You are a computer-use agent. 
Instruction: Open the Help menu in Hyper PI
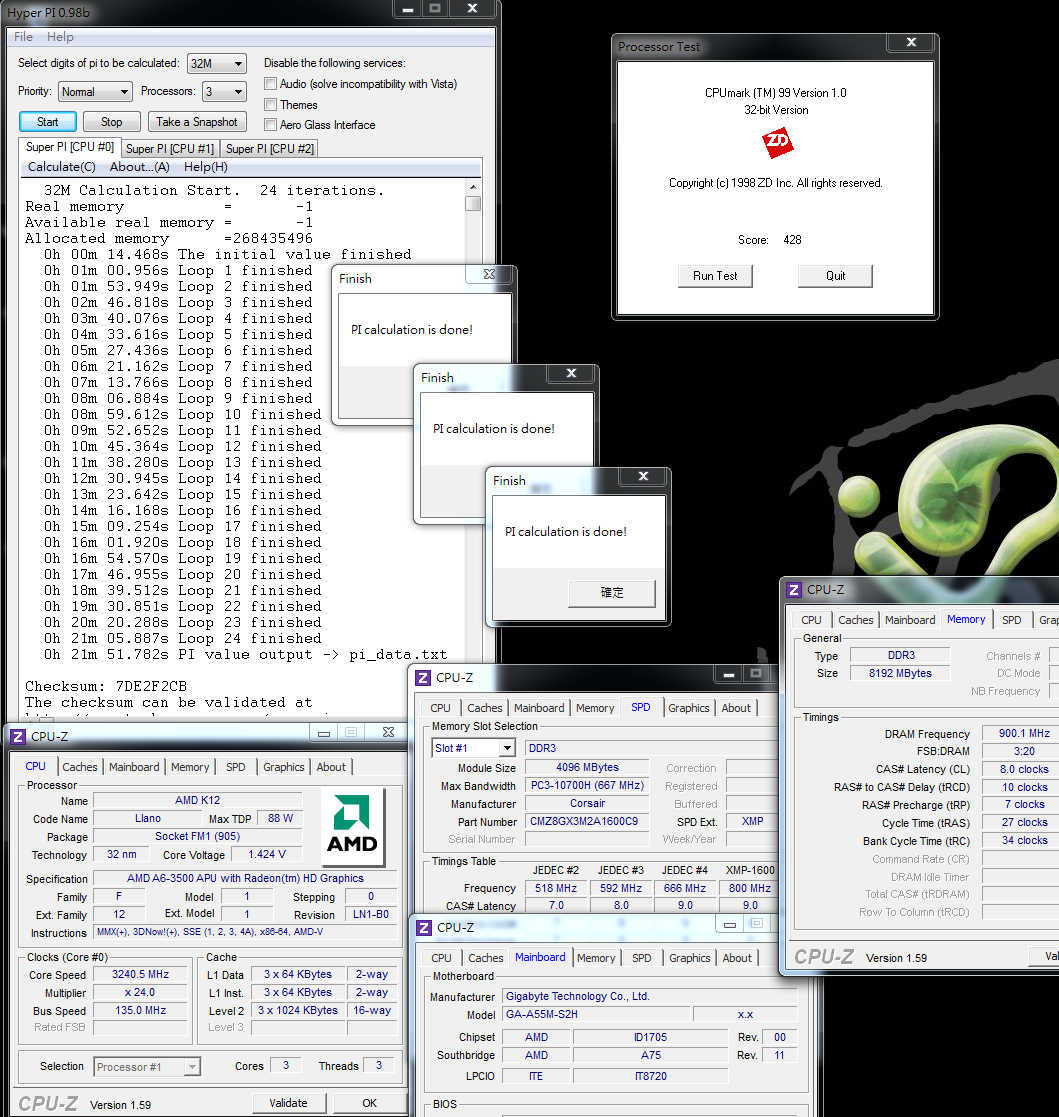coord(60,37)
